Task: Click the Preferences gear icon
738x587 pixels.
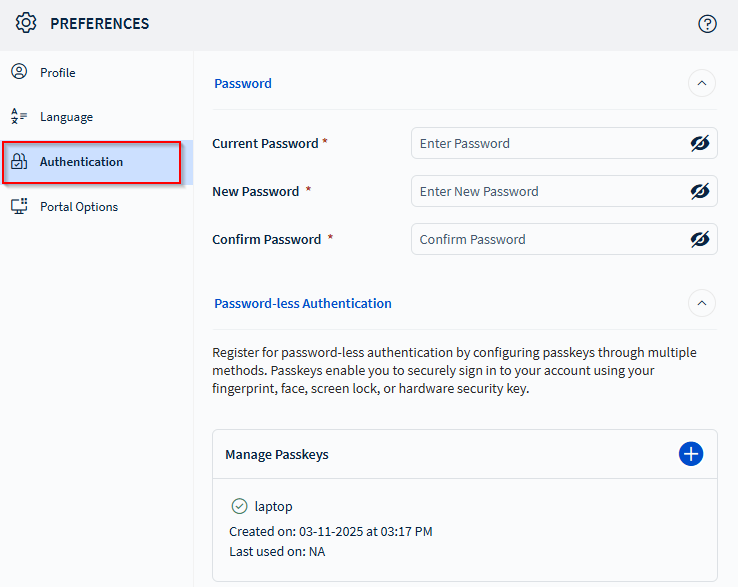Action: pos(25,23)
